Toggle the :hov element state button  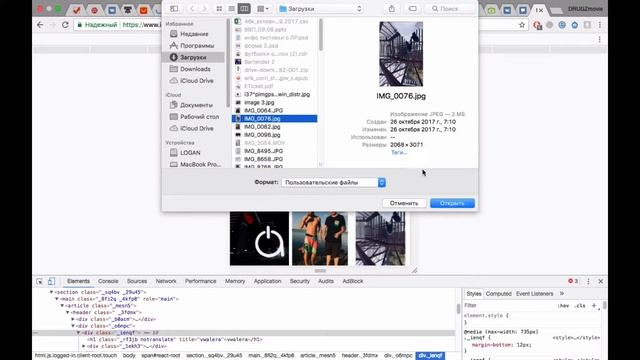[x=564, y=306]
